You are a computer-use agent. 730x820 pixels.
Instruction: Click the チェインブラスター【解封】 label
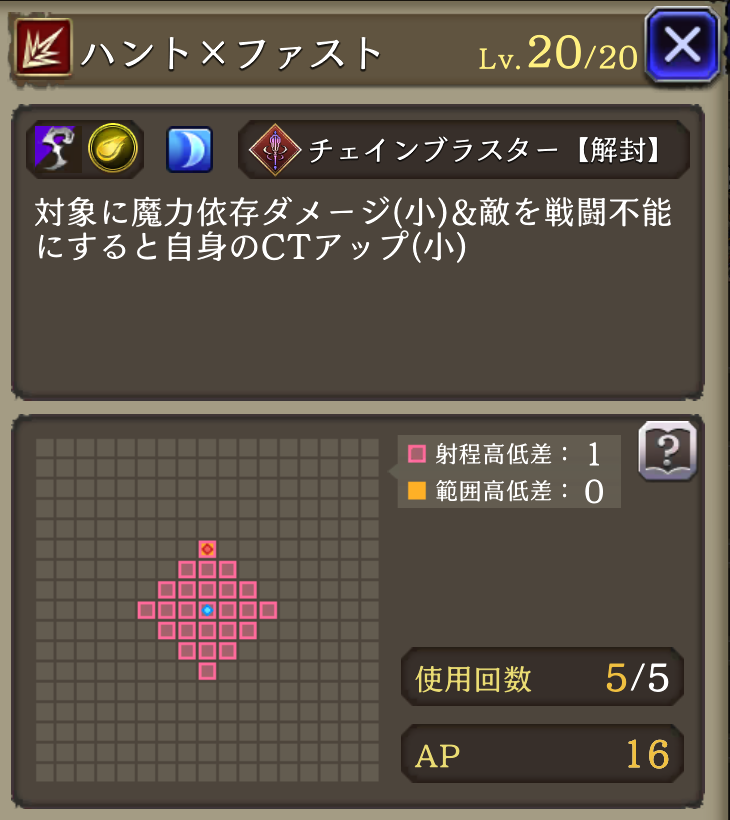coord(484,150)
